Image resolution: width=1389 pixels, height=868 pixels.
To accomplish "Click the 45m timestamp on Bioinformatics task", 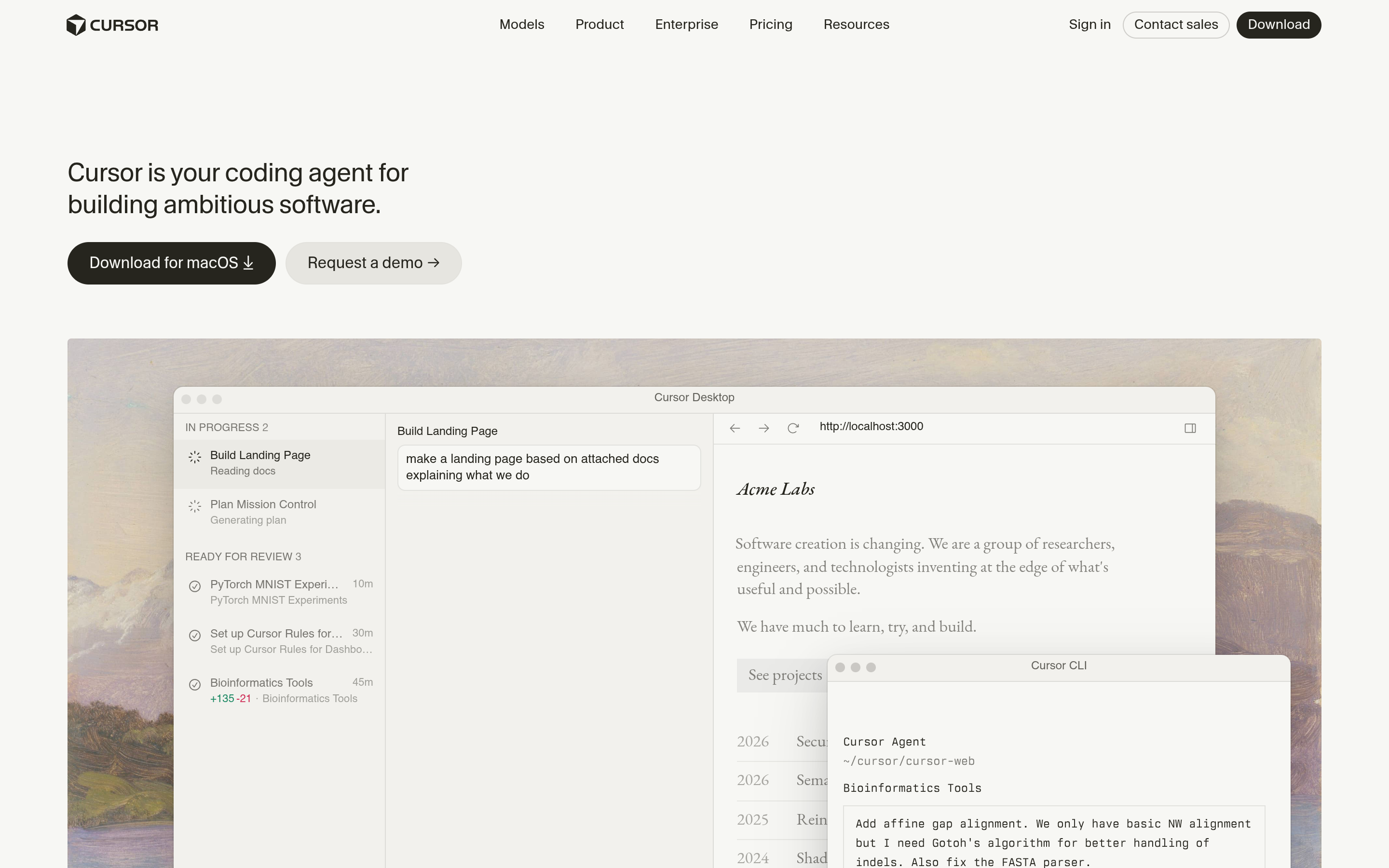I will pos(362,682).
